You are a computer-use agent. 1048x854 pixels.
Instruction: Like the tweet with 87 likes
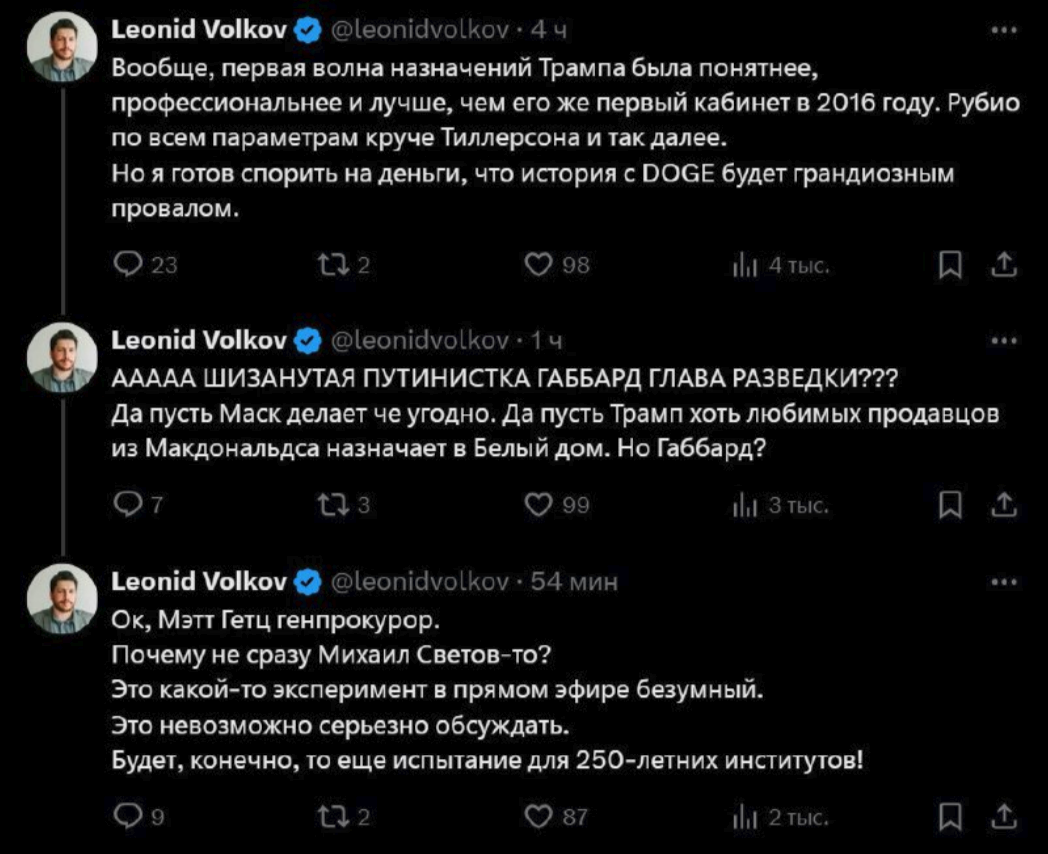[538, 820]
